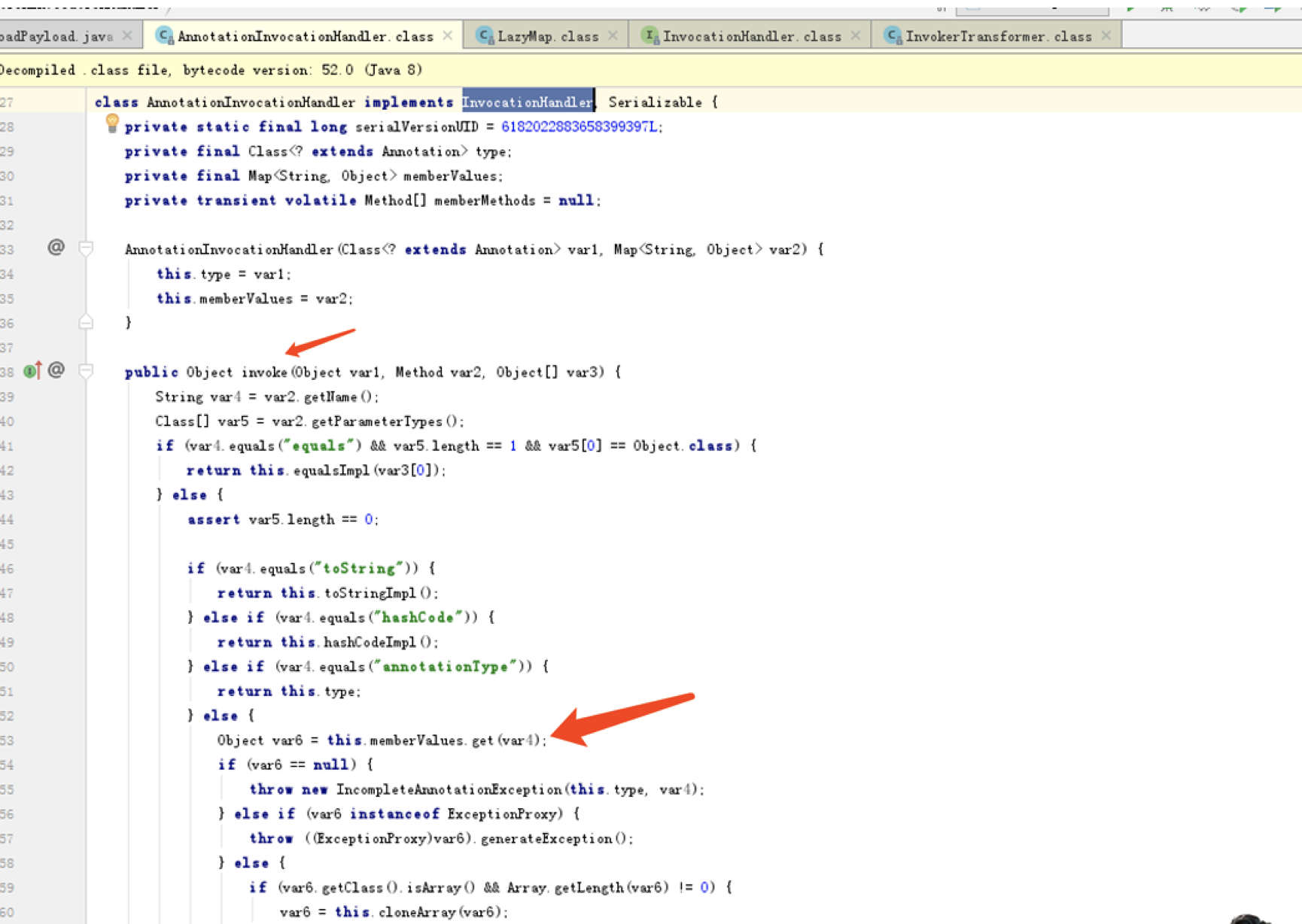Click the class name AnnotationInvocationHandler in the declaration
The image size is (1302, 924).
coord(251,102)
